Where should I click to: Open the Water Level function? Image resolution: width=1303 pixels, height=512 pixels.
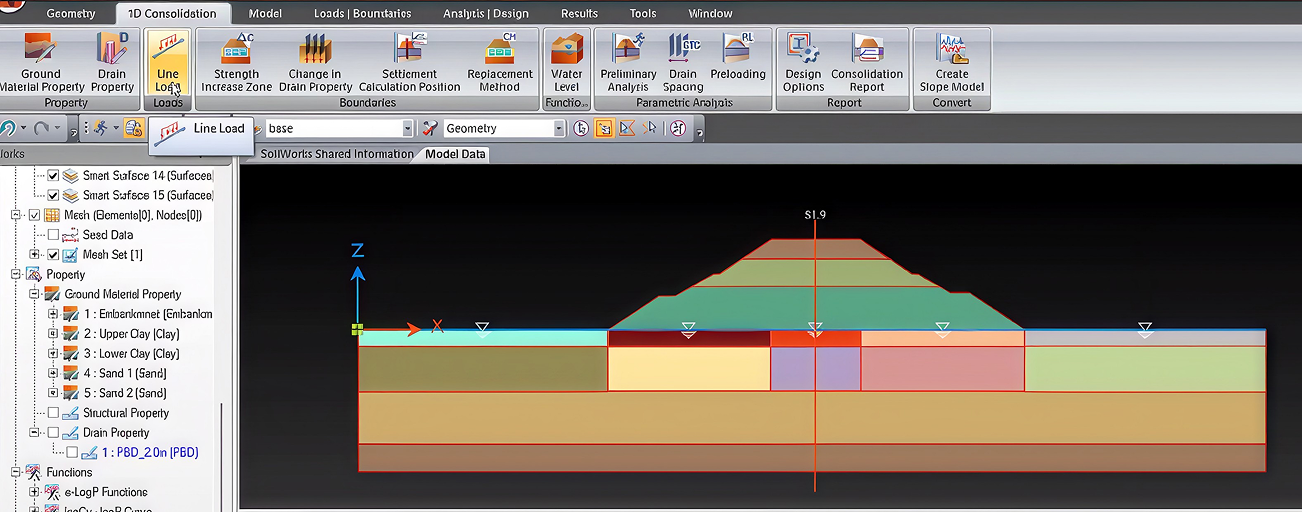pos(567,62)
